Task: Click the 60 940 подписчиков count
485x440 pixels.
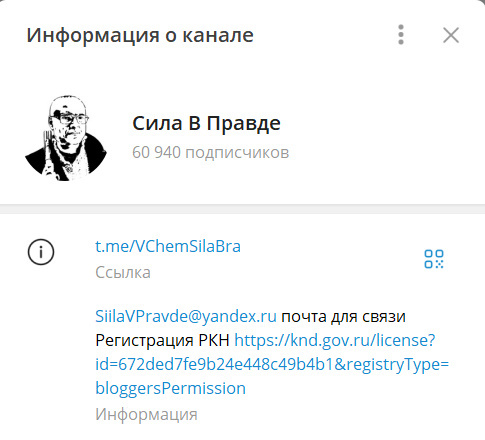Action: (x=210, y=152)
